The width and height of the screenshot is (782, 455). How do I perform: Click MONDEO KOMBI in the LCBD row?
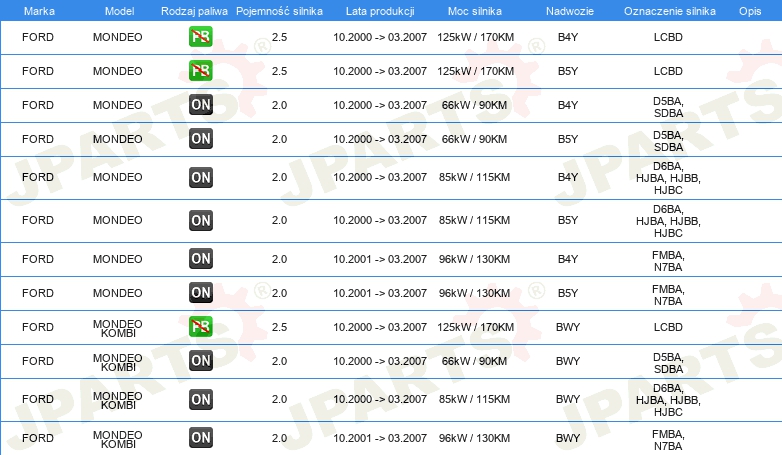[118, 328]
